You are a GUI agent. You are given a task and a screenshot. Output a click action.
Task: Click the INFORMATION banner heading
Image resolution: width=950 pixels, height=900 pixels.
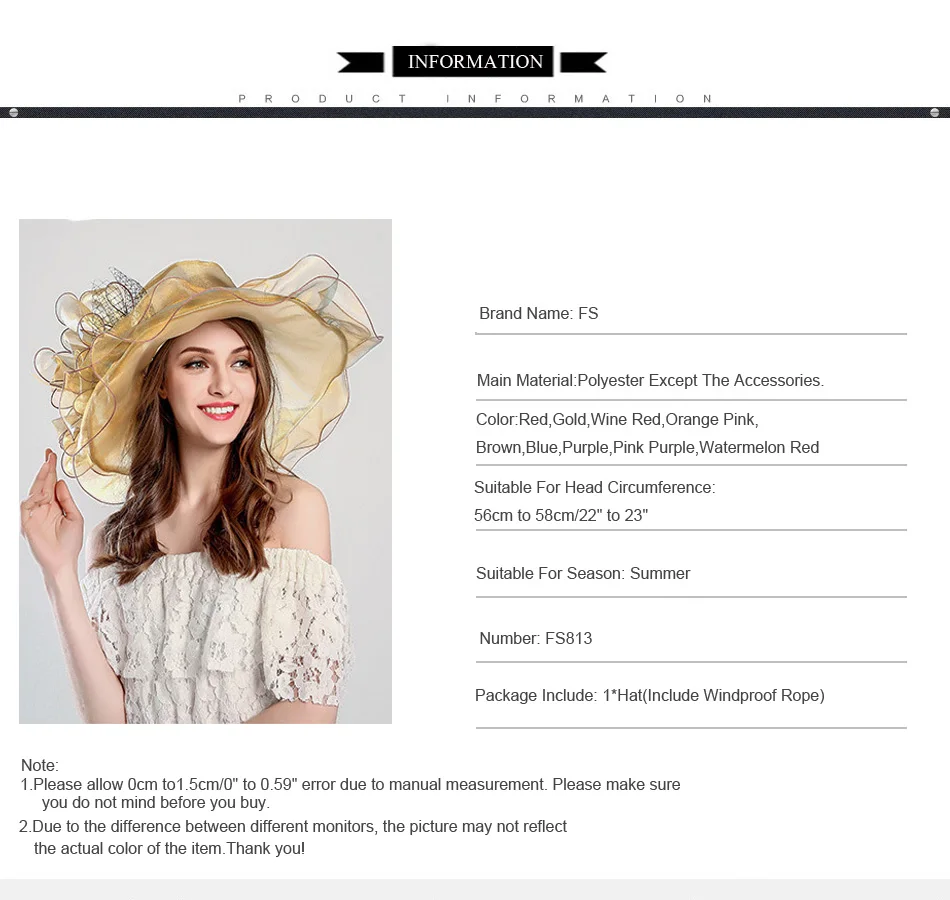tap(473, 61)
